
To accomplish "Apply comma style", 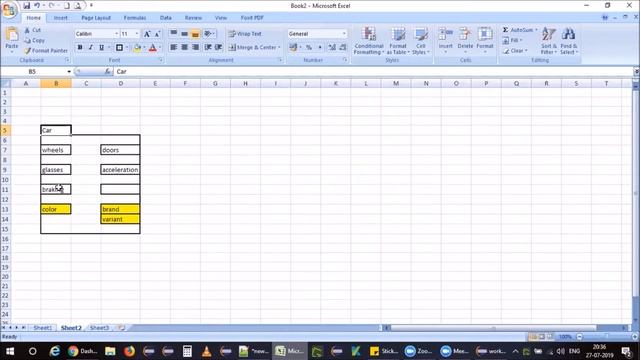I will tap(320, 47).
